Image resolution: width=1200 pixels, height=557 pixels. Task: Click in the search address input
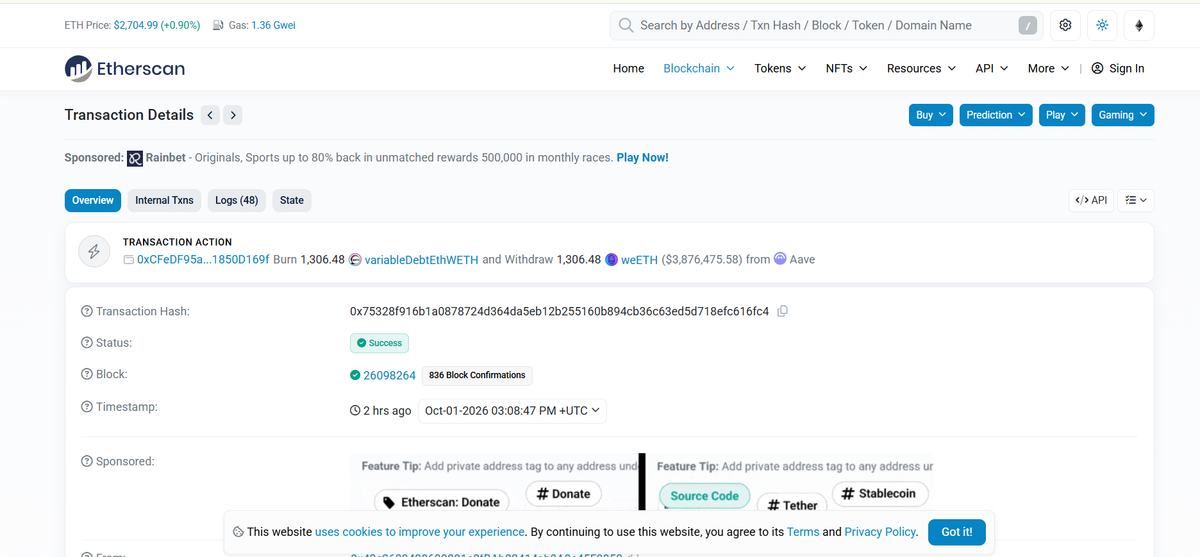click(825, 25)
